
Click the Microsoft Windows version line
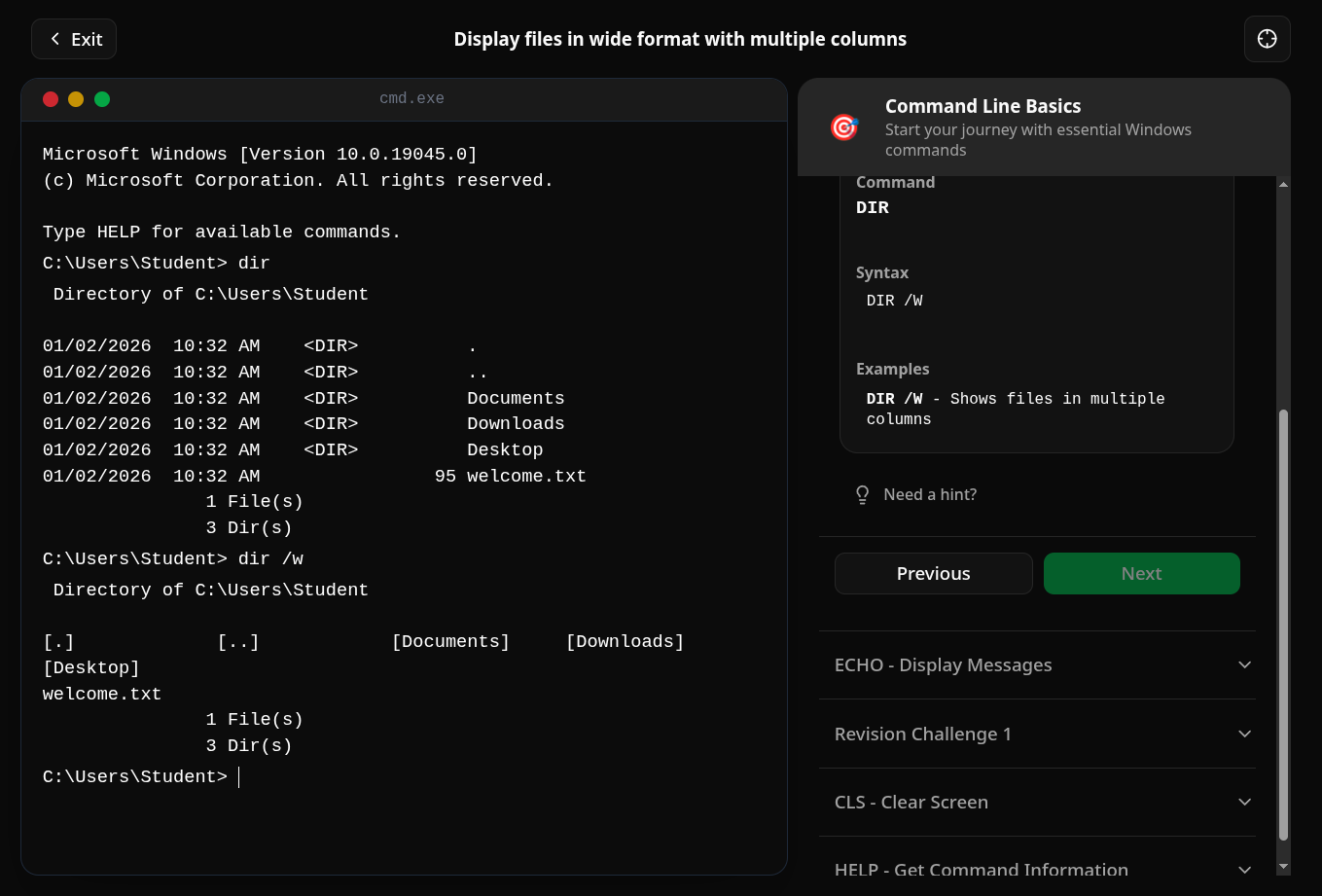260,154
